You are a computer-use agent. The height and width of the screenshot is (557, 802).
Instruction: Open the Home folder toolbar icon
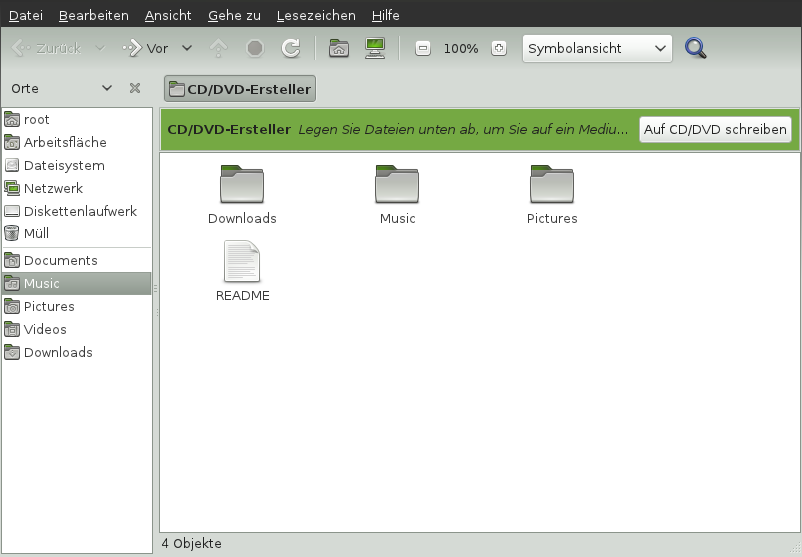339,48
